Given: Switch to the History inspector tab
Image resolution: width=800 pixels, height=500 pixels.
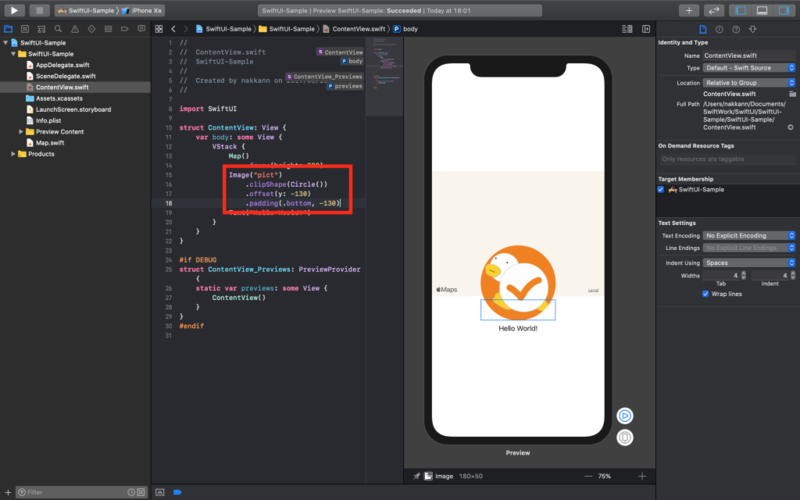Looking at the screenshot, I should click(719, 30).
